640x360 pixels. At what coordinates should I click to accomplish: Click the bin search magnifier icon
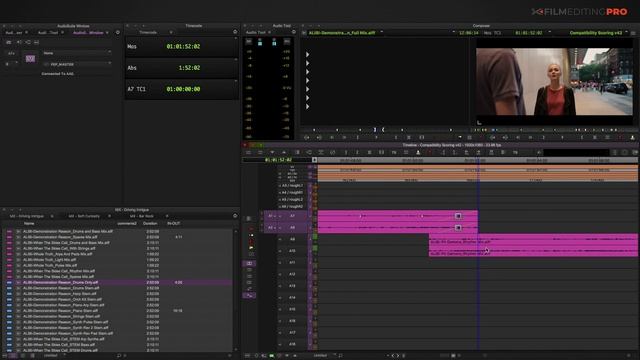coord(119,356)
